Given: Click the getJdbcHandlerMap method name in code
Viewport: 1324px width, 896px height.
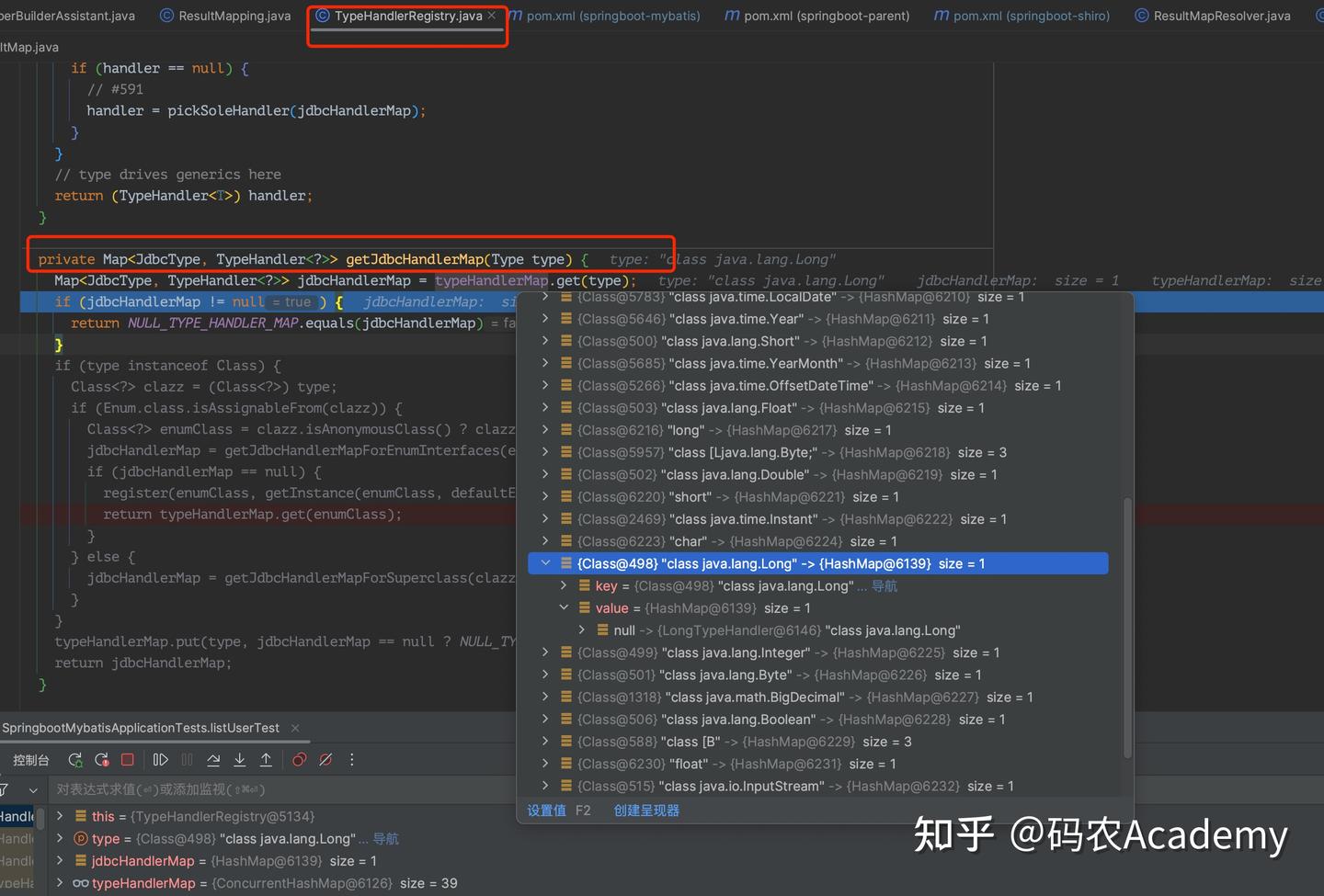Looking at the screenshot, I should pos(415,259).
